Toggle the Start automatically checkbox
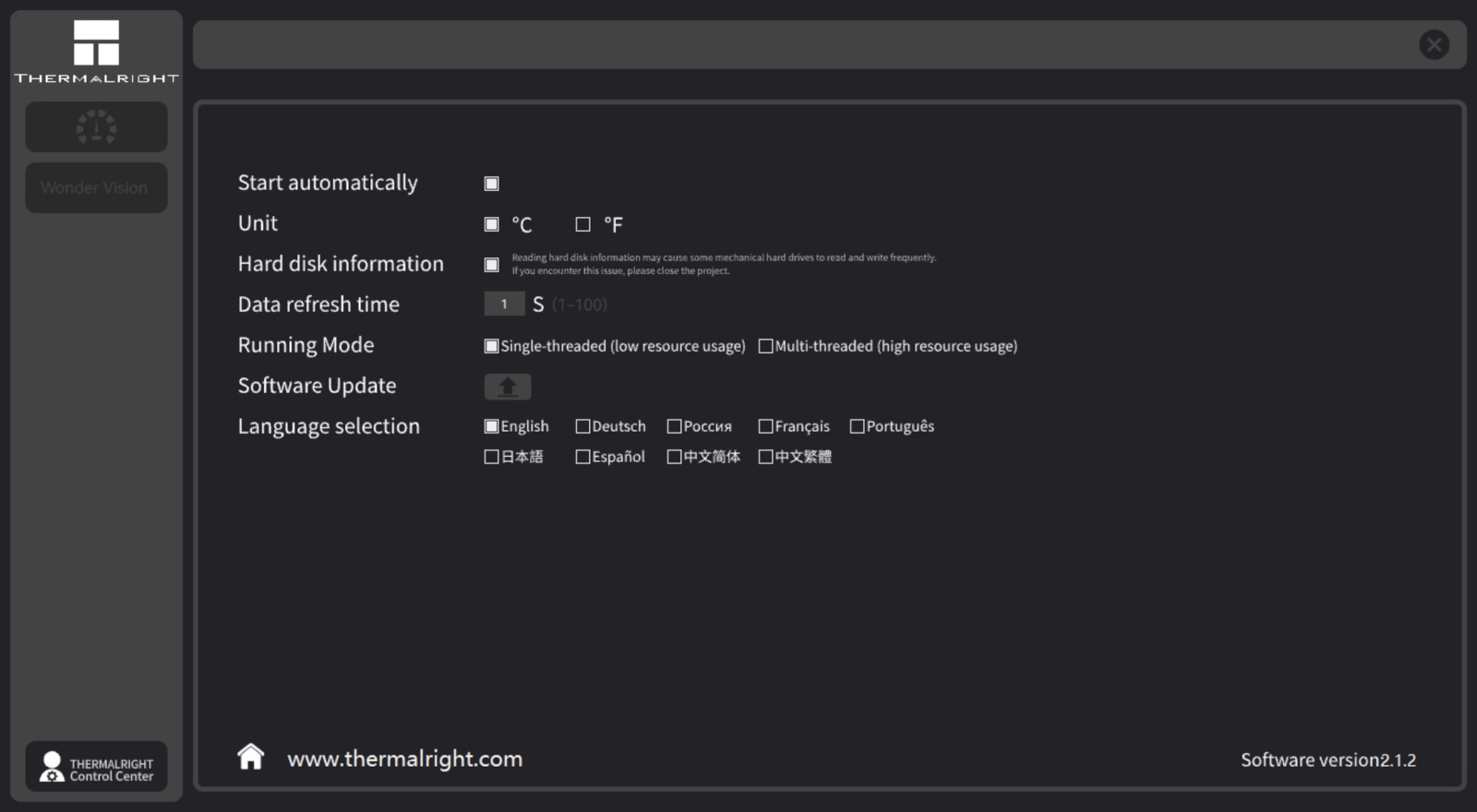Viewport: 1477px width, 812px height. (492, 184)
